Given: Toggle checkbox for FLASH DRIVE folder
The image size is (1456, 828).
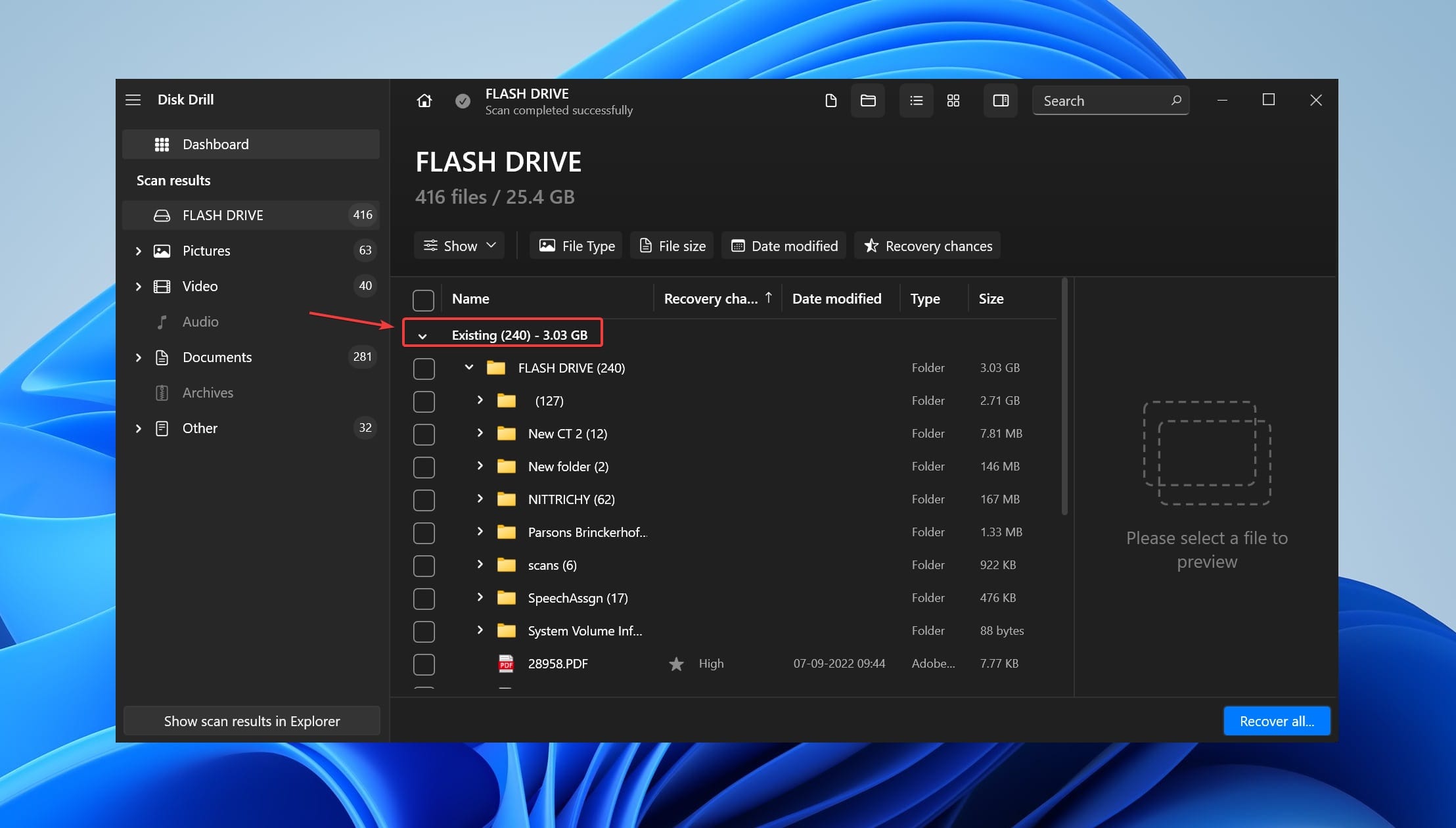Looking at the screenshot, I should point(424,367).
